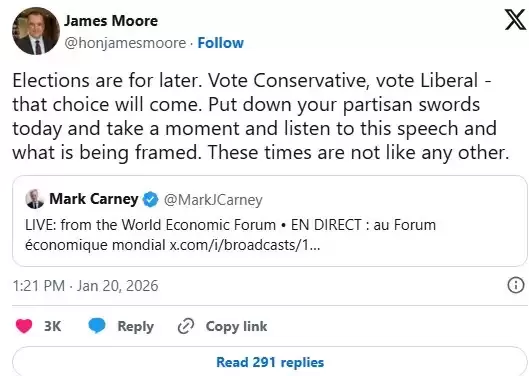This screenshot has width=529, height=376.
Task: Open the X logo link
Action: (516, 20)
